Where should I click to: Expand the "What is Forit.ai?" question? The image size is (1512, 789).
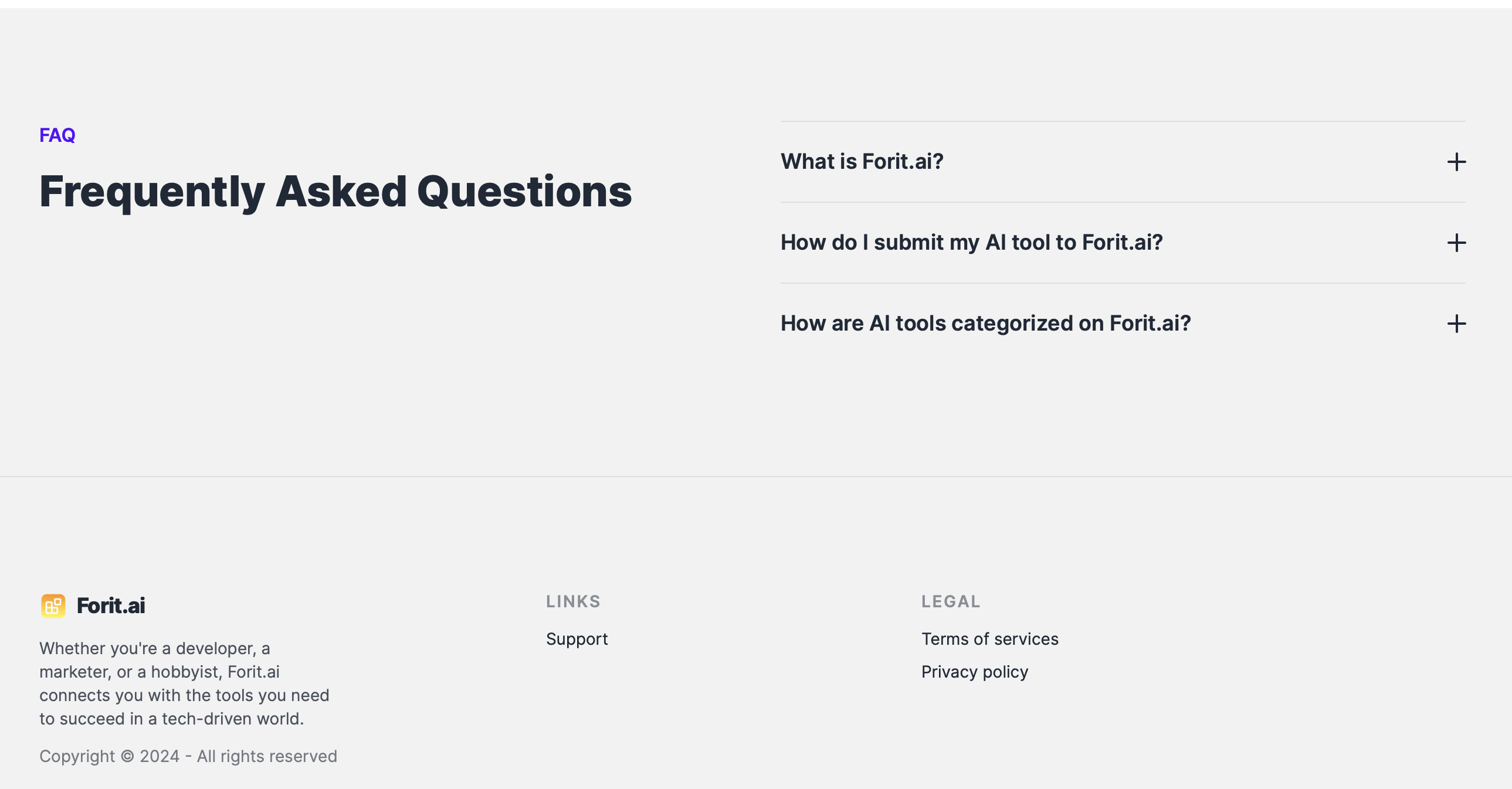pos(862,162)
